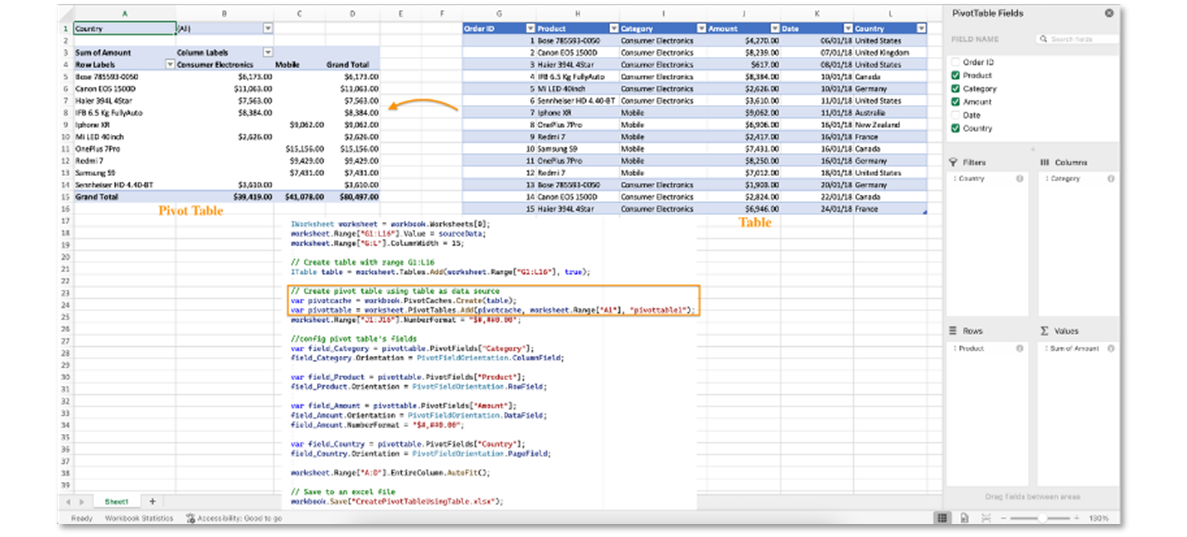This screenshot has width=1187, height=537.
Task: Close the PivotTable Fields pane
Action: click(1109, 13)
